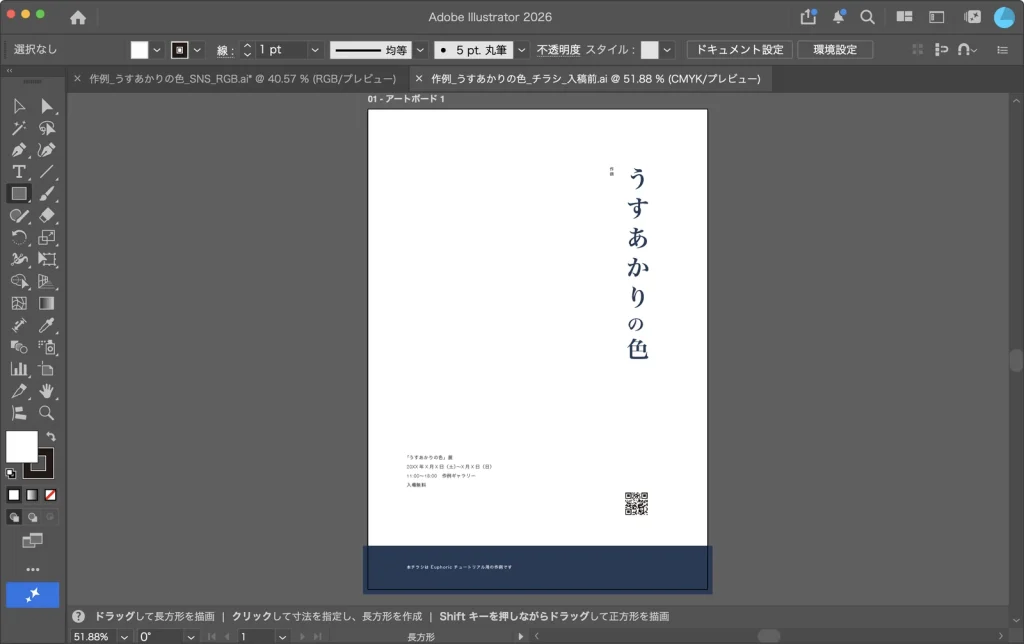The width and height of the screenshot is (1024, 644).
Task: Select the Column Graph tool
Action: pos(19,369)
